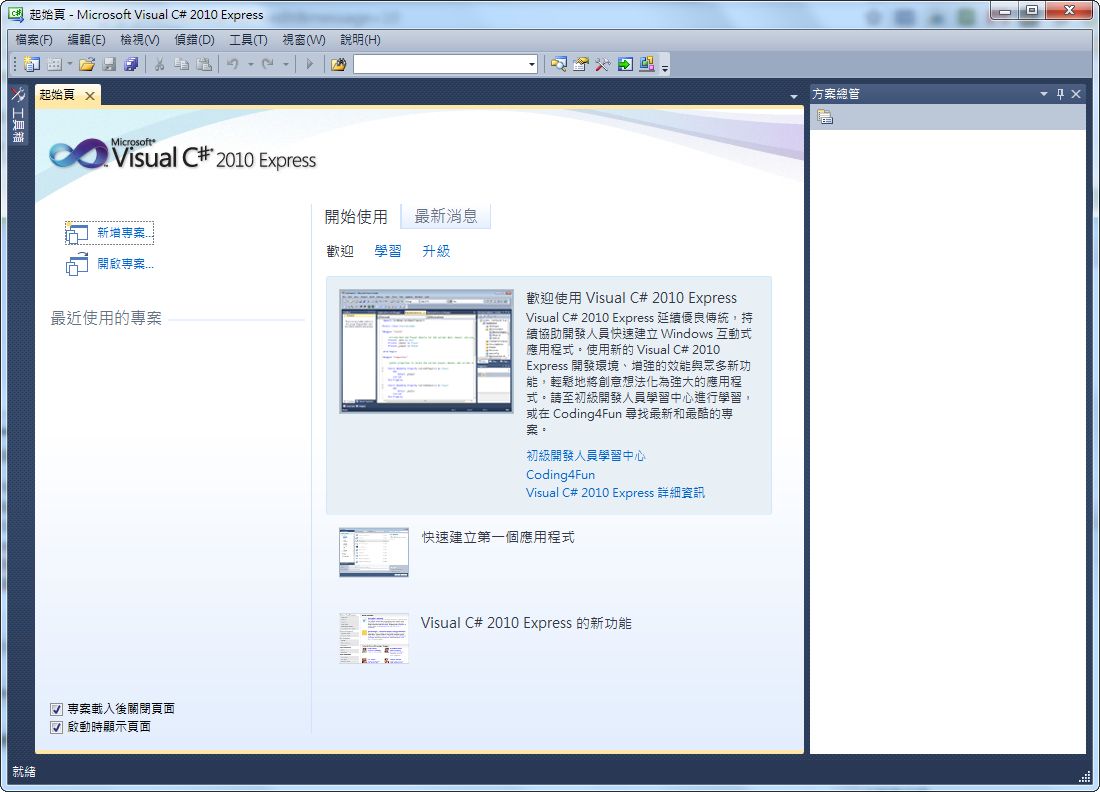Click the Toolbox hammer and wrench icon

(x=603, y=65)
